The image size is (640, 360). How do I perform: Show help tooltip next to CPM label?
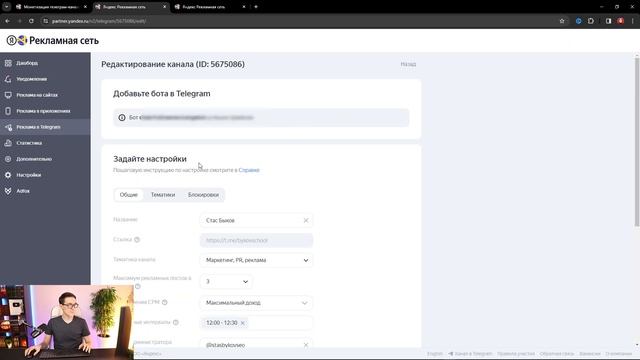[164, 302]
